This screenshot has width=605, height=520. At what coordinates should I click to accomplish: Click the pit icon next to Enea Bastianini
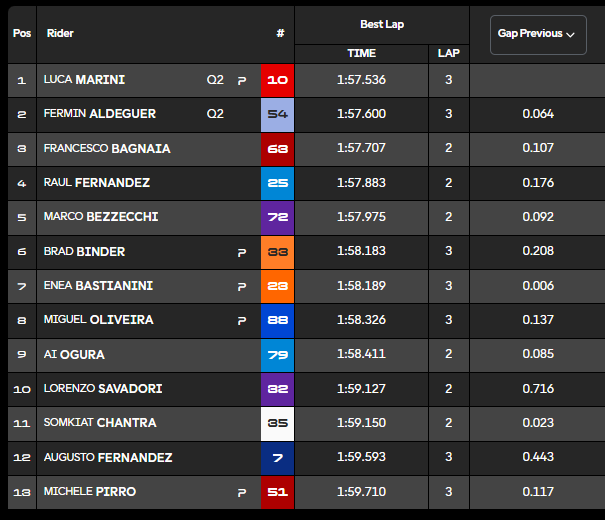241,286
